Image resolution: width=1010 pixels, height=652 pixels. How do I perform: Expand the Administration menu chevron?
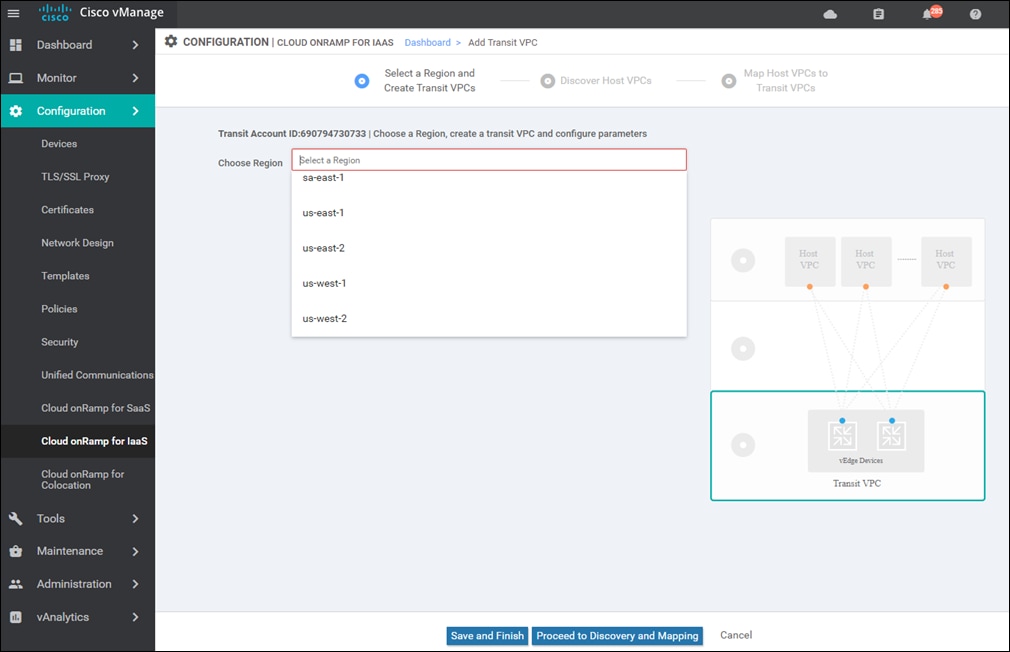tap(135, 584)
